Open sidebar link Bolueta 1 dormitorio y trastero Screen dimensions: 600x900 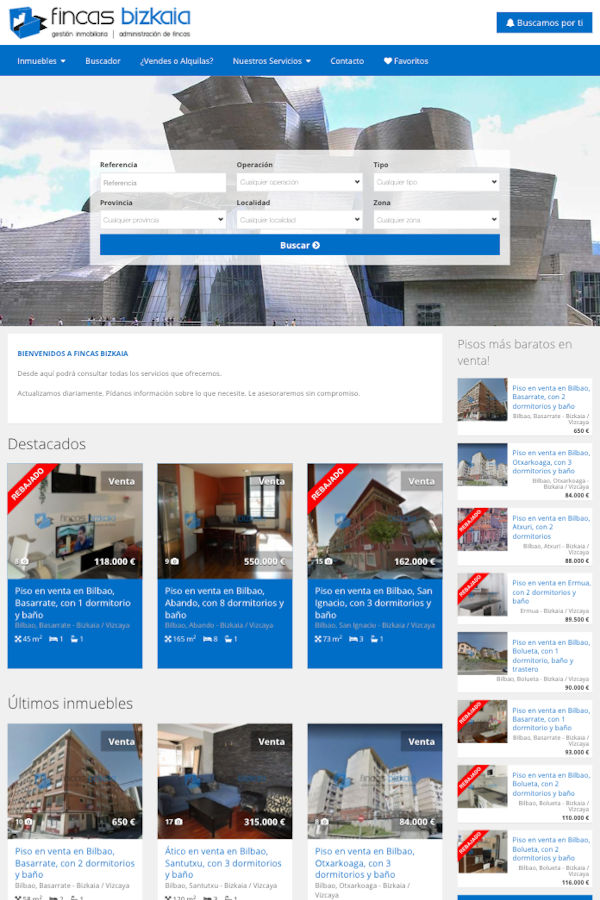pos(551,655)
